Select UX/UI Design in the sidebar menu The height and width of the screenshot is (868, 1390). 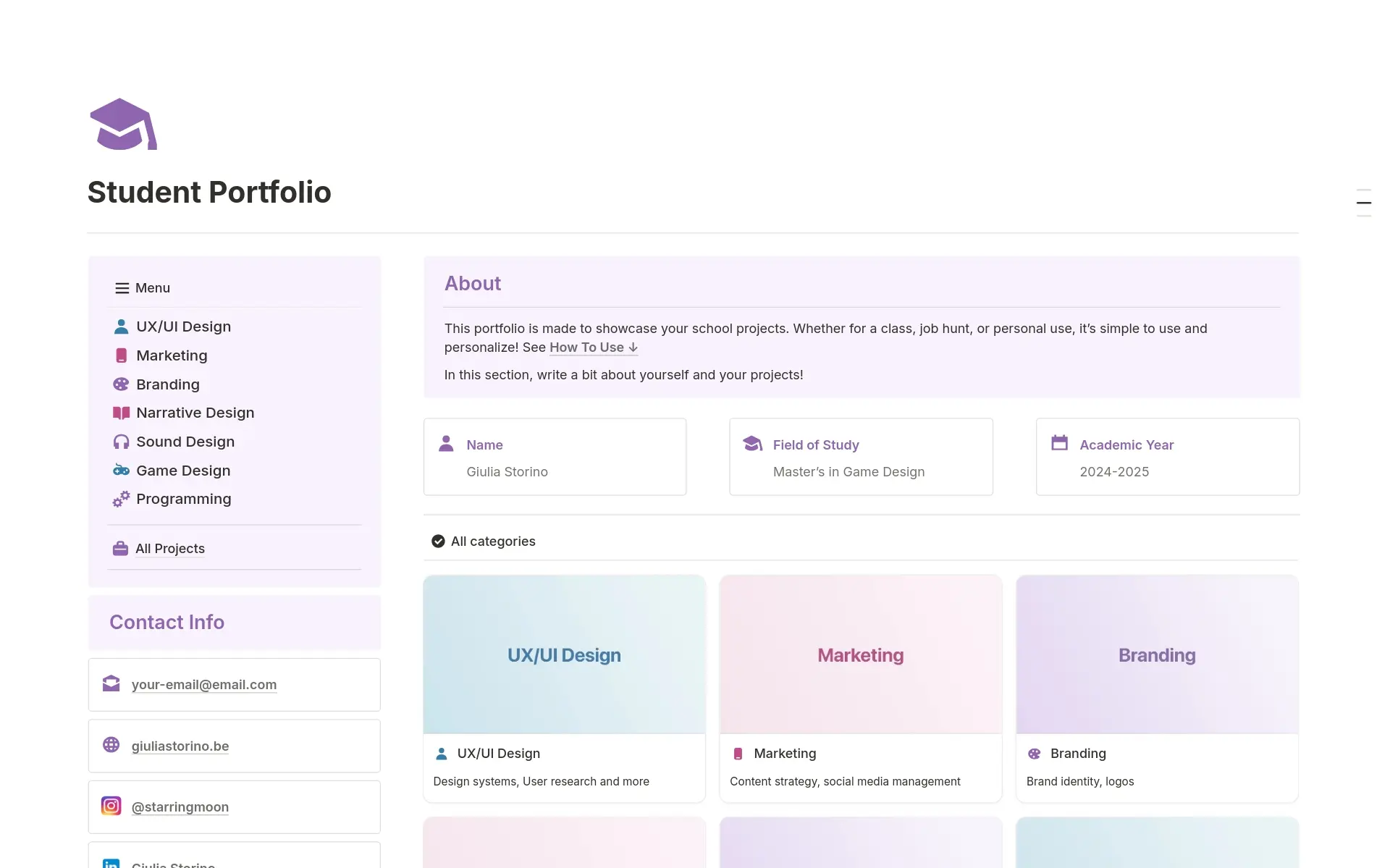click(184, 326)
